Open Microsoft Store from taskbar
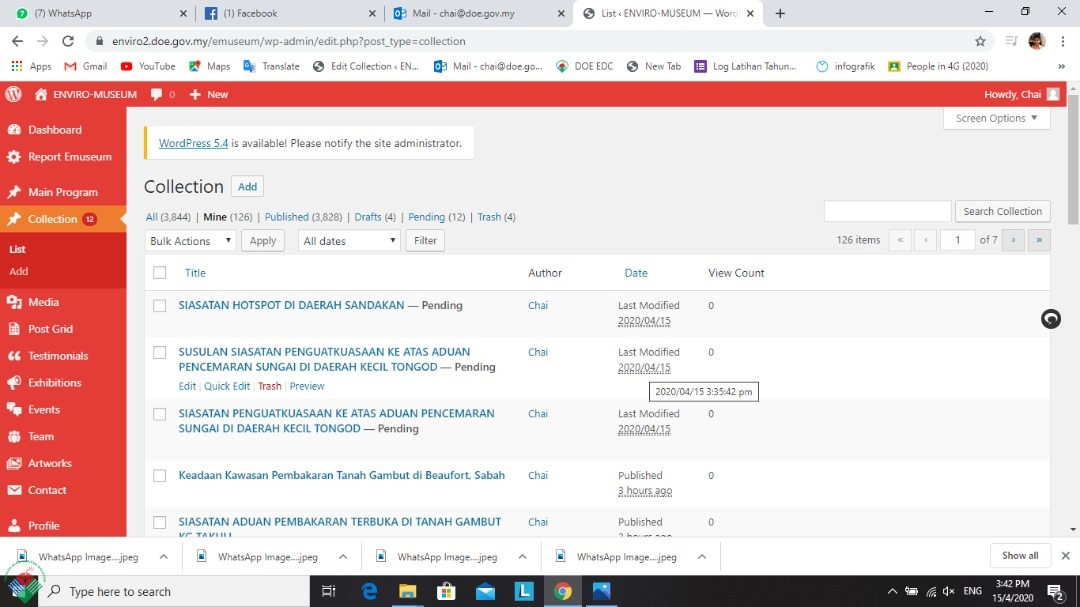The height and width of the screenshot is (607, 1080). click(x=446, y=591)
